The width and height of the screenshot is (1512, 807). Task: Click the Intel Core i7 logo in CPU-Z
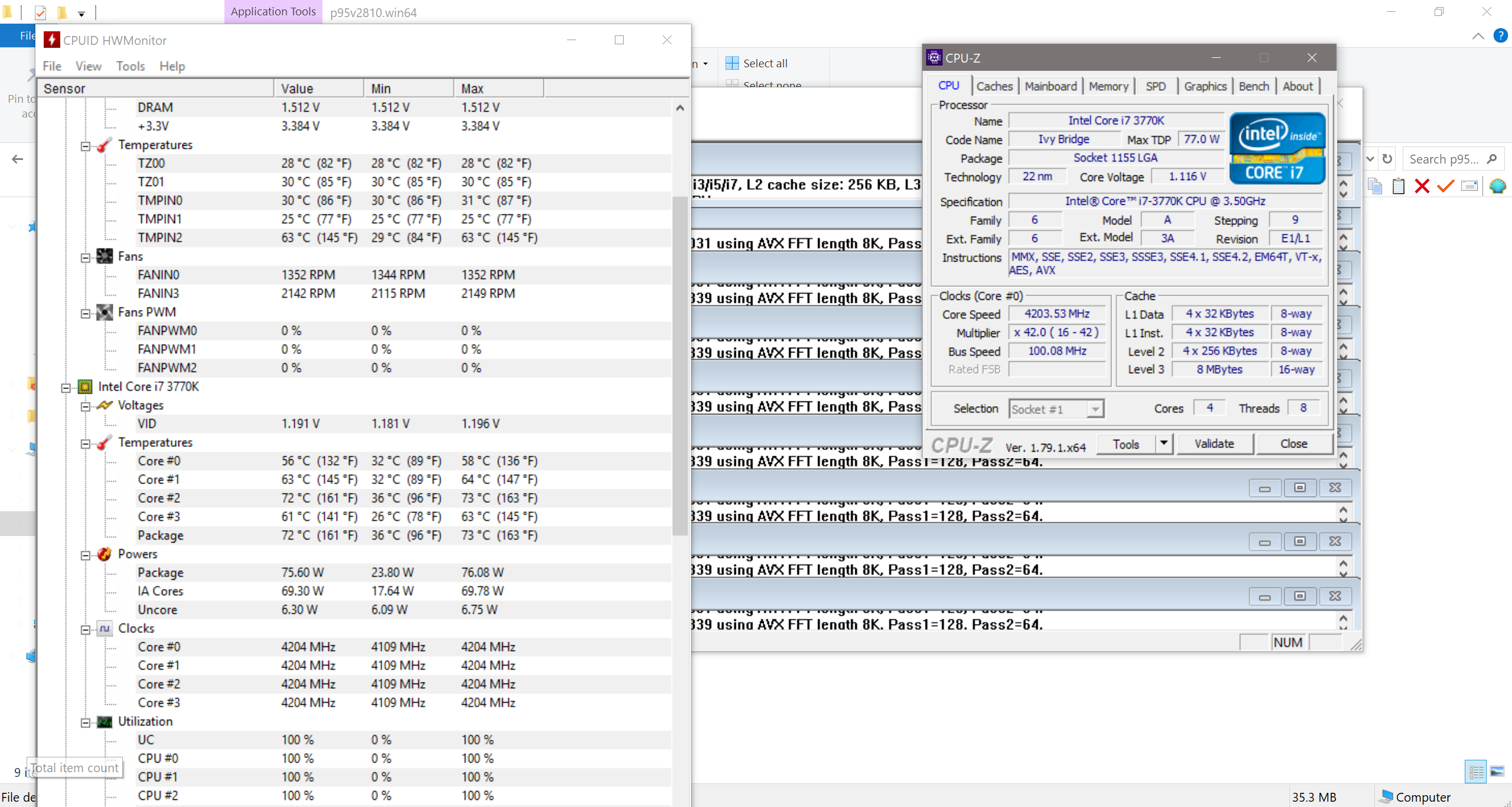pos(1277,148)
